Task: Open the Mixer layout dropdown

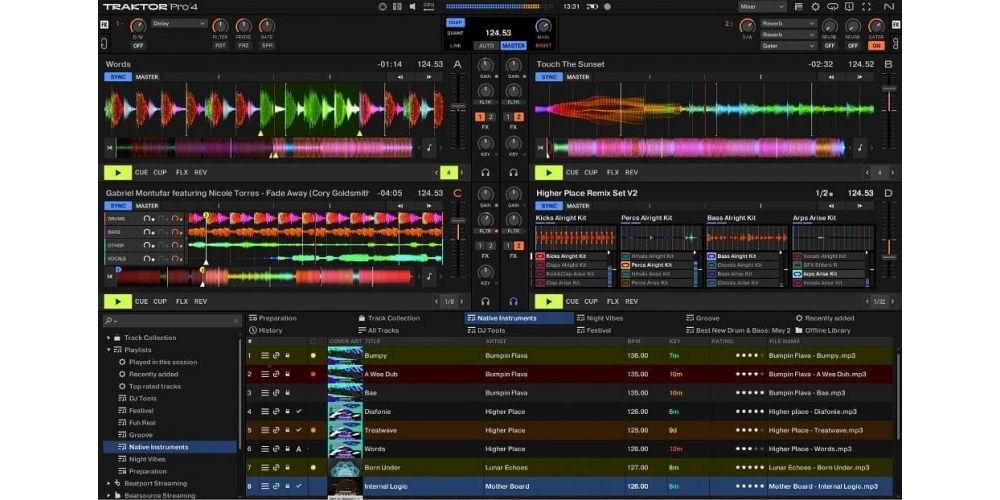Action: click(x=762, y=6)
